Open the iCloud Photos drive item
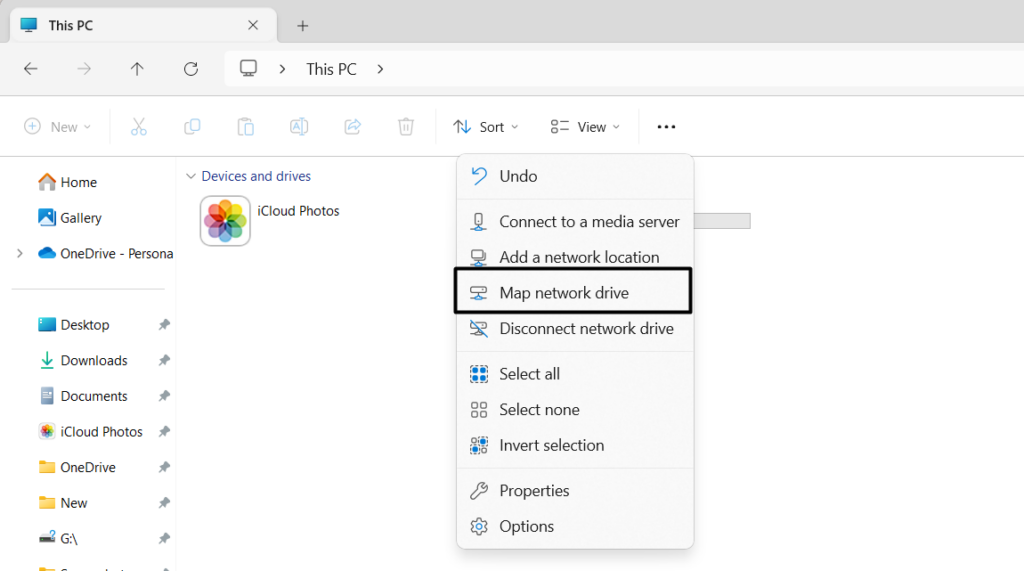This screenshot has height=571, width=1024. click(226, 220)
